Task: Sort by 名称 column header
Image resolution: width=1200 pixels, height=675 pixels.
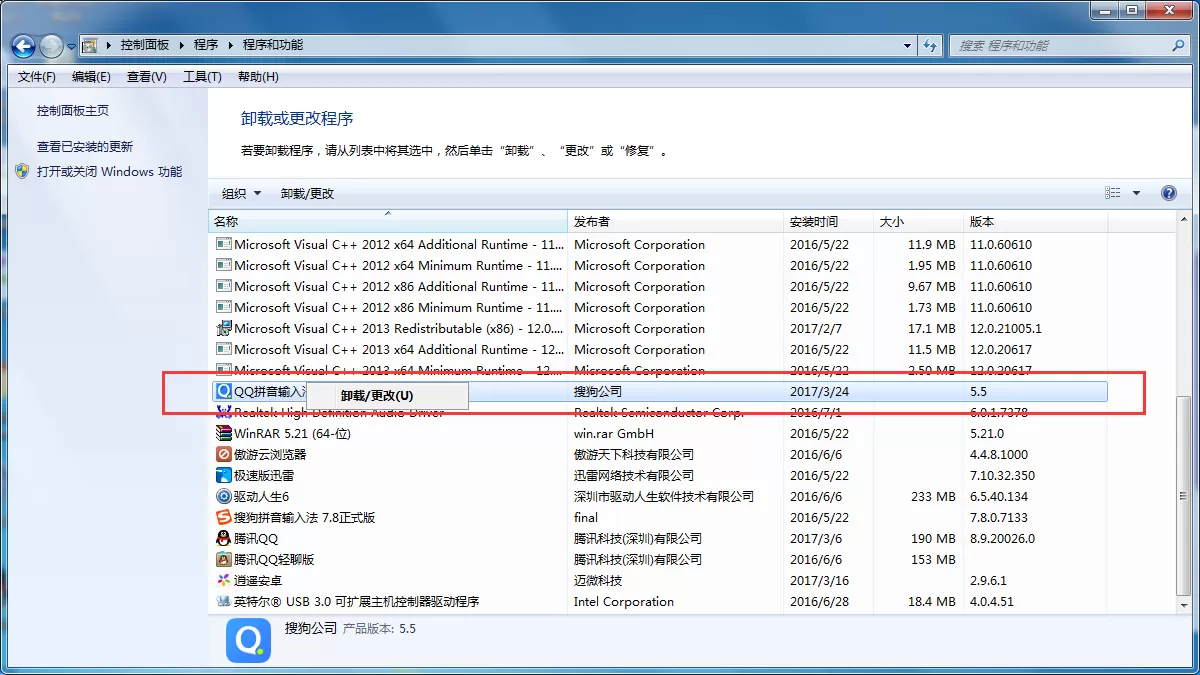Action: (x=388, y=222)
